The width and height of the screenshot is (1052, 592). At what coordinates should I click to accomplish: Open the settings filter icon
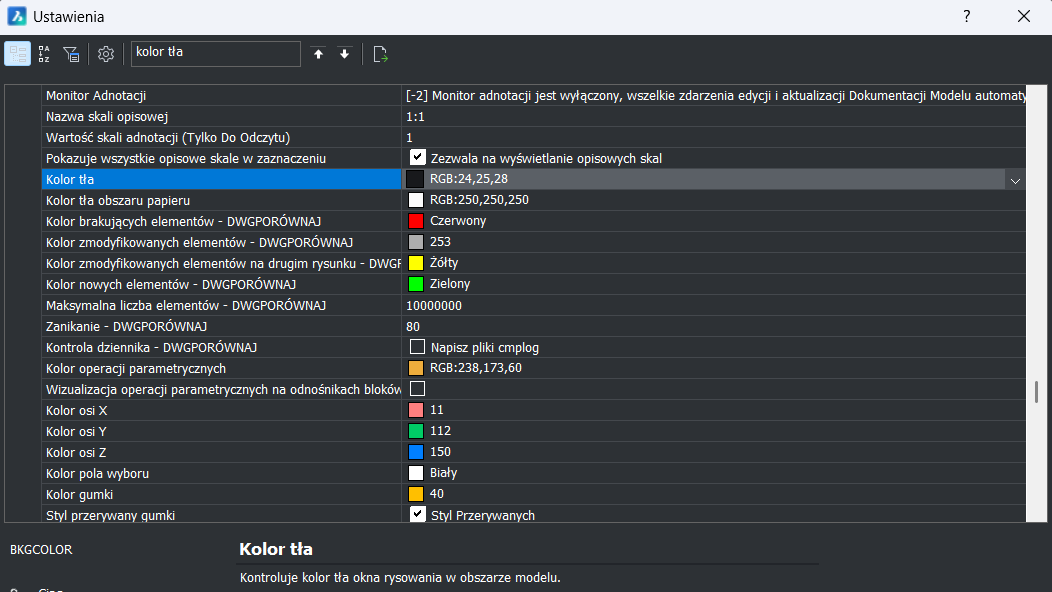pos(71,54)
